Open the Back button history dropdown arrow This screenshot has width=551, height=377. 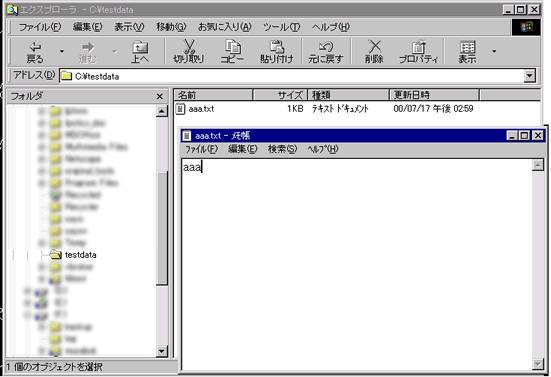click(x=62, y=51)
